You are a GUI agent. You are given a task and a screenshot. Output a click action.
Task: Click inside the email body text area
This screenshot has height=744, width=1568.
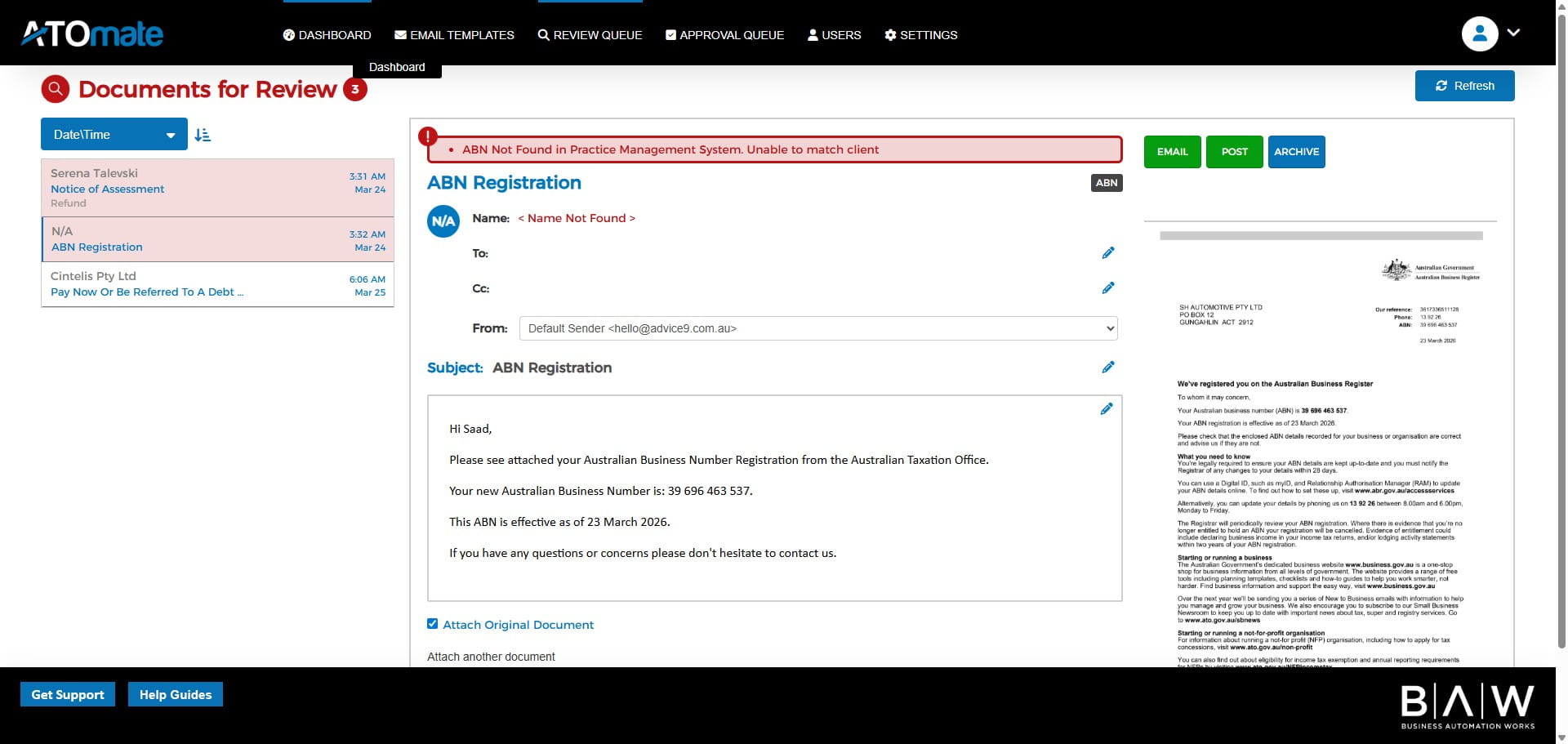pos(774,498)
